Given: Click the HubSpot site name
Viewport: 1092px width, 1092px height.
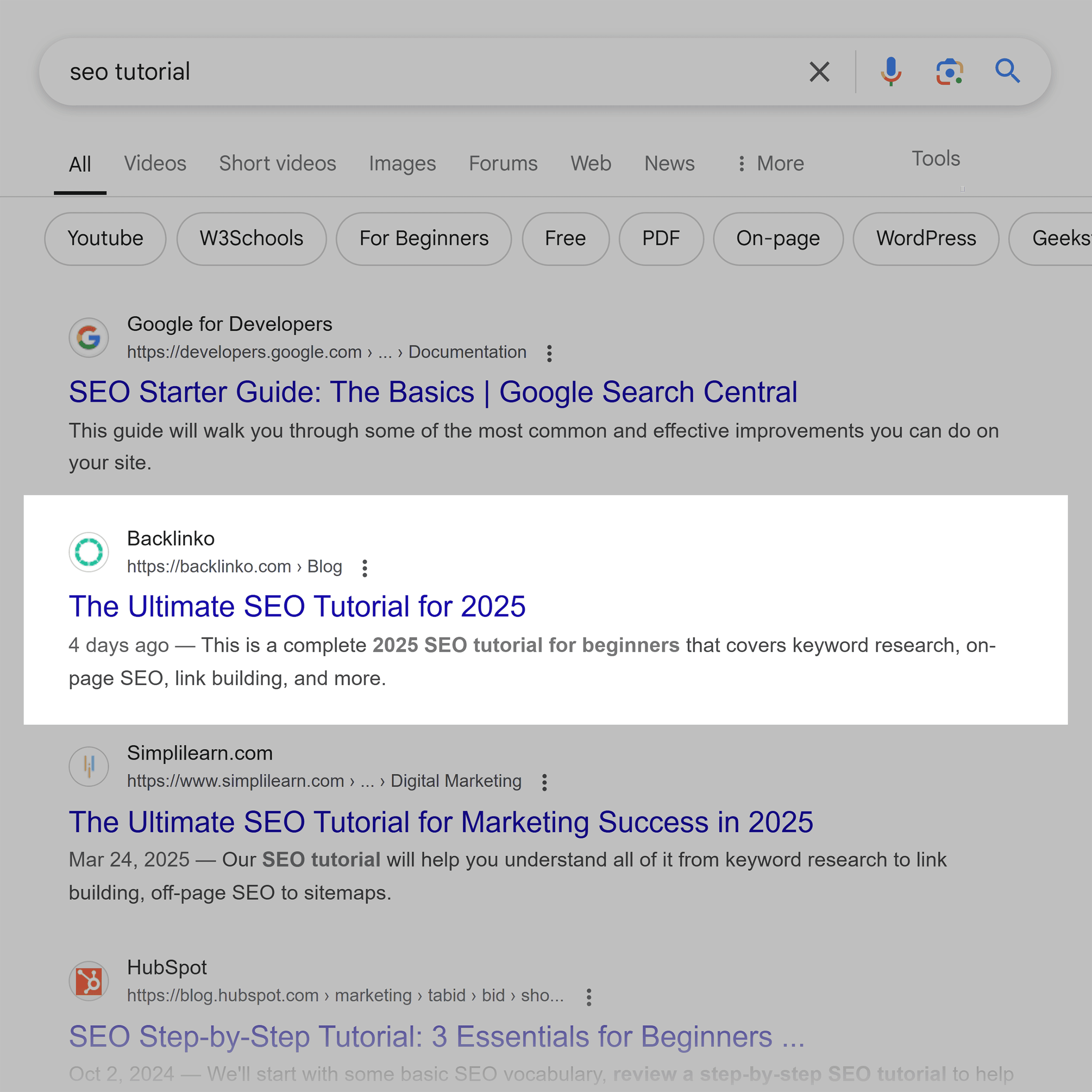Looking at the screenshot, I should click(x=167, y=967).
